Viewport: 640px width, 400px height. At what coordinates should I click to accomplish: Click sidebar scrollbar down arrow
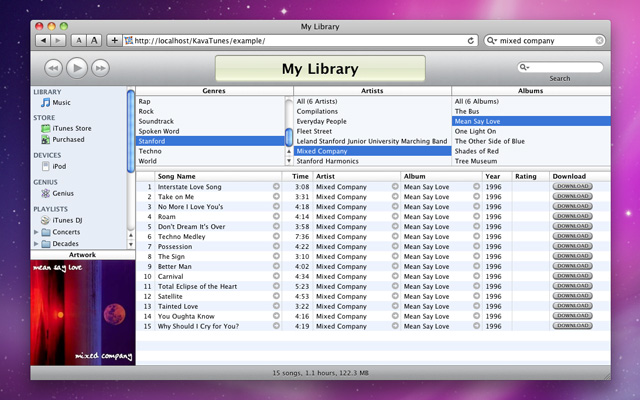point(131,244)
